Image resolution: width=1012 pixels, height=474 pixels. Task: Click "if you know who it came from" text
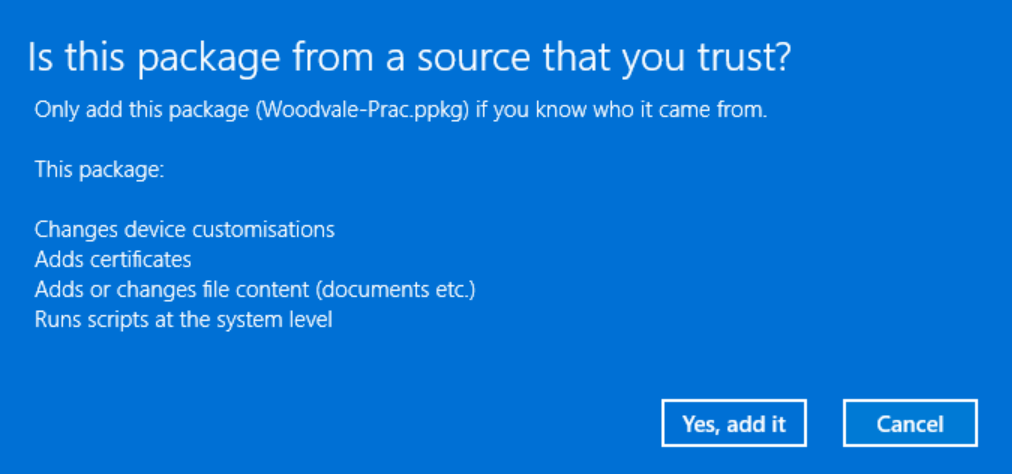[x=620, y=110]
